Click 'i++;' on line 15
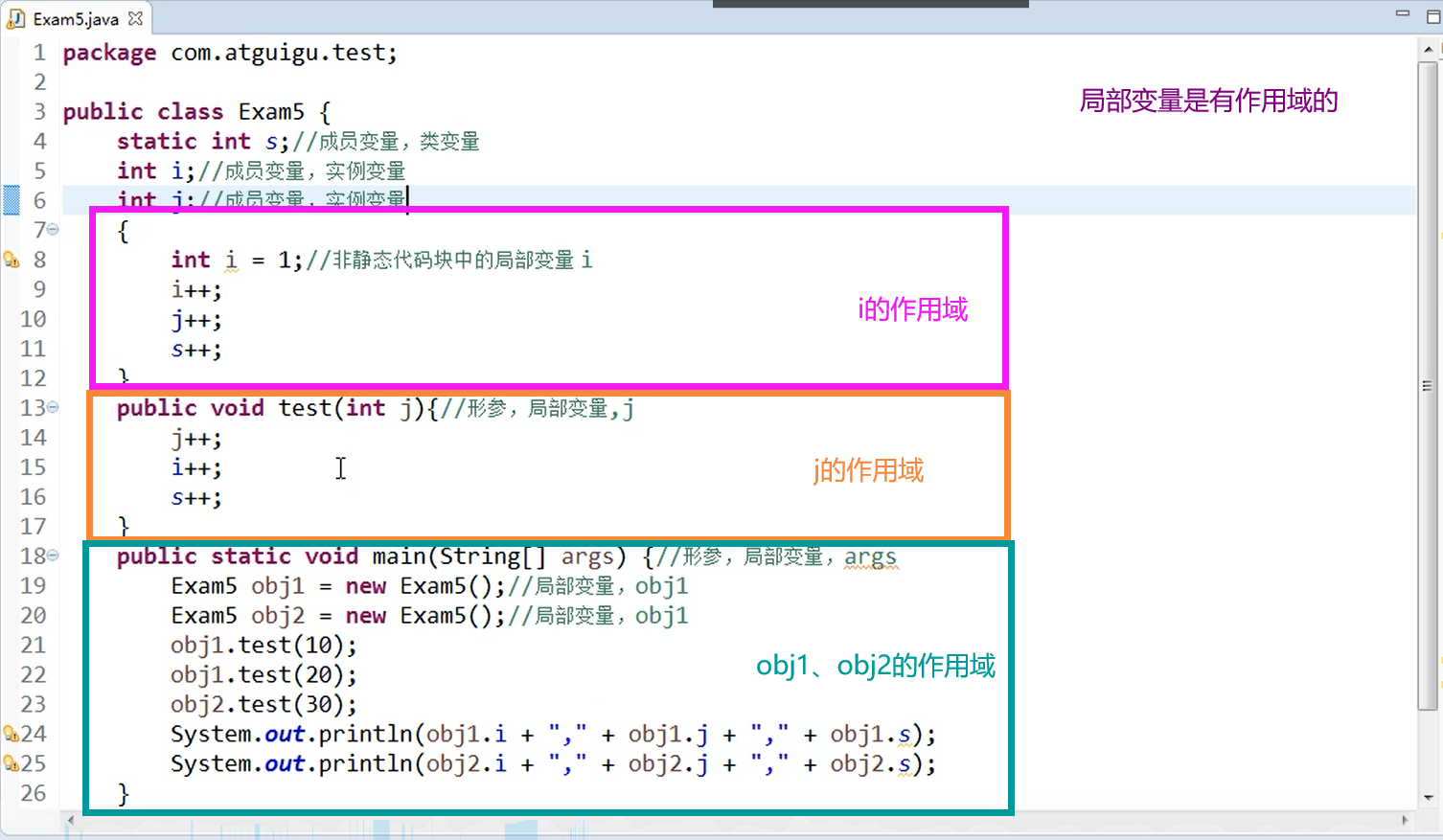 tap(196, 467)
